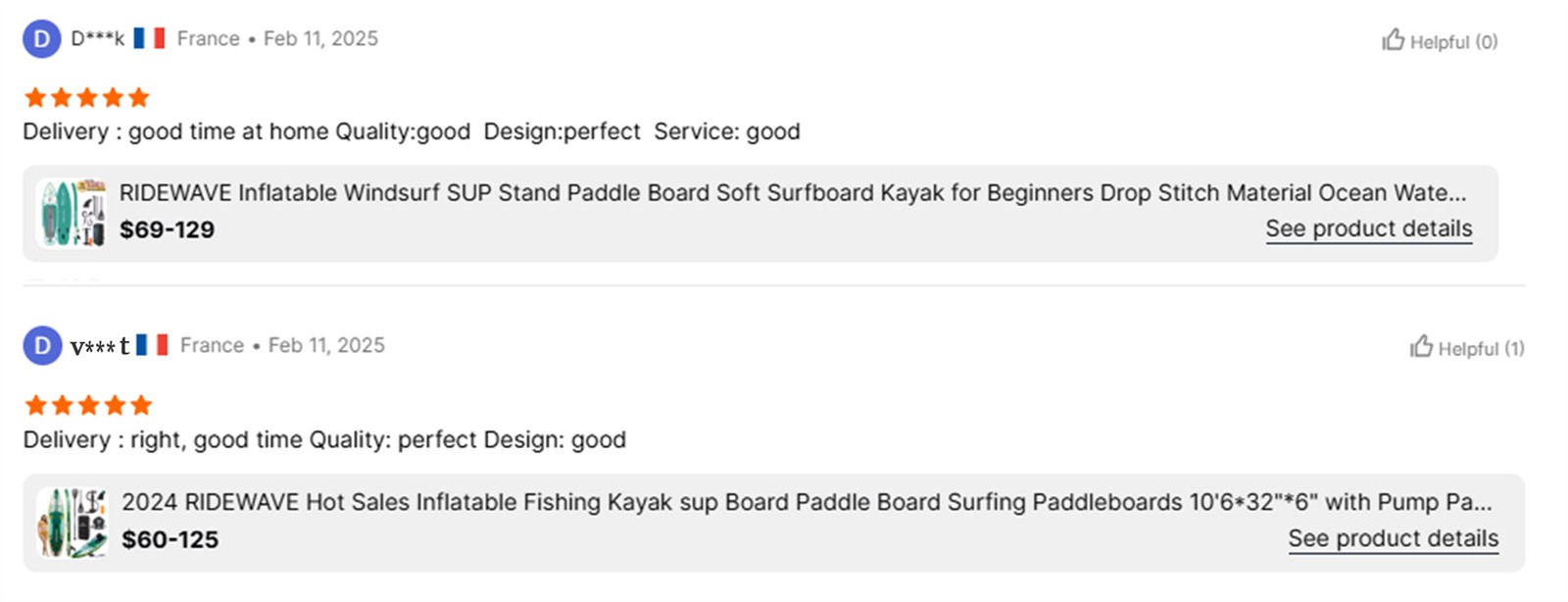Click the avatar of reviewer v***t
1568x602 pixels.
(x=42, y=346)
